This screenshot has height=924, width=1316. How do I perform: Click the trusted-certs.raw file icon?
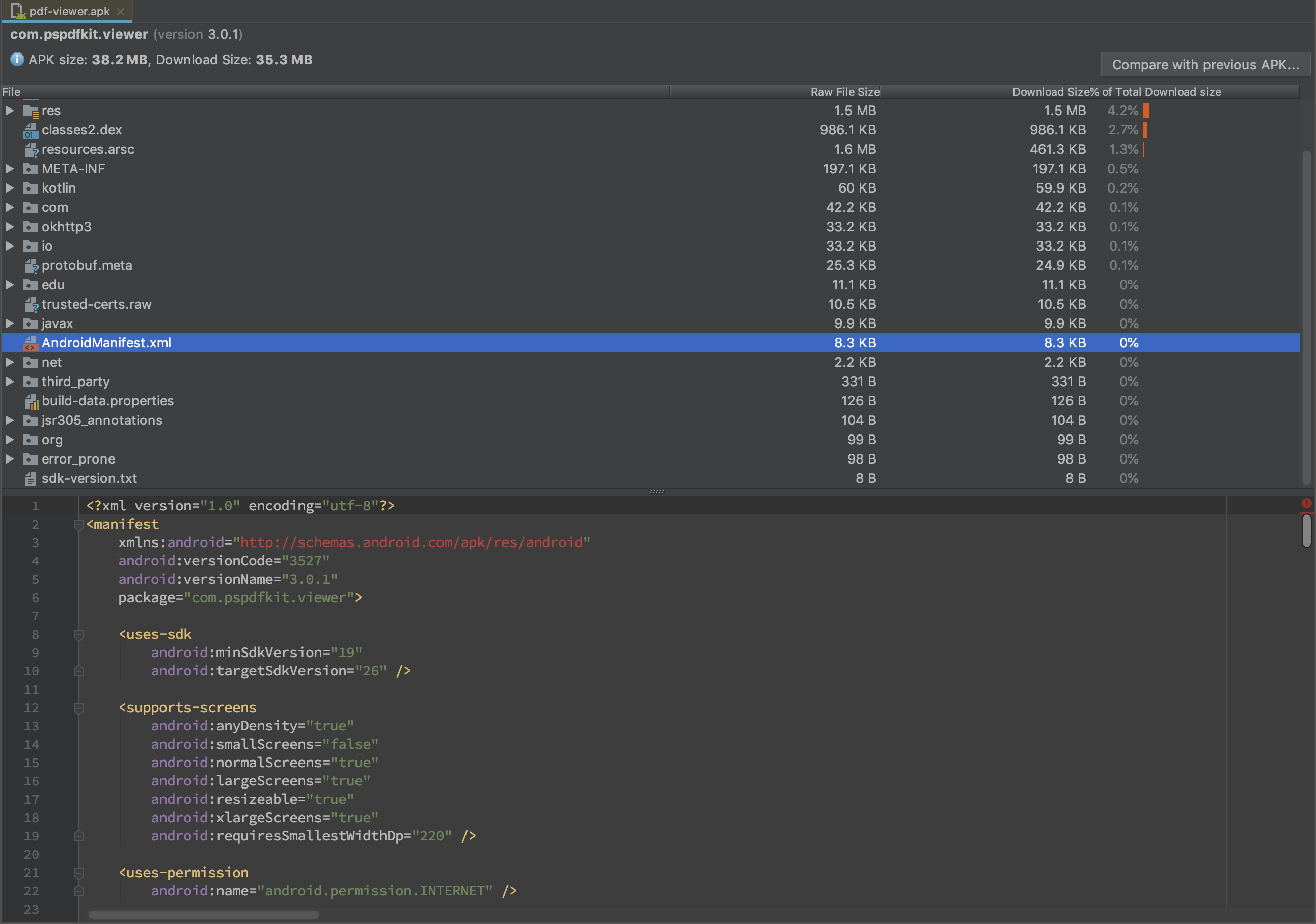tap(31, 305)
